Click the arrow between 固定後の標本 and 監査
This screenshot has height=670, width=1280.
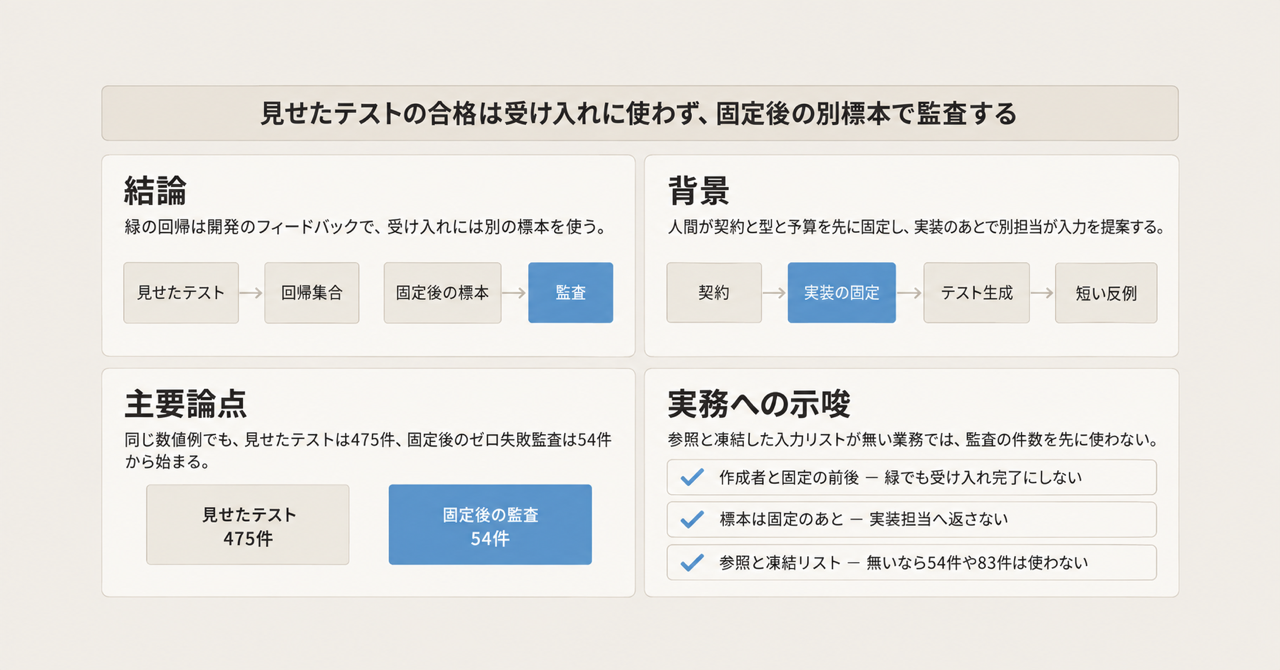coord(514,293)
